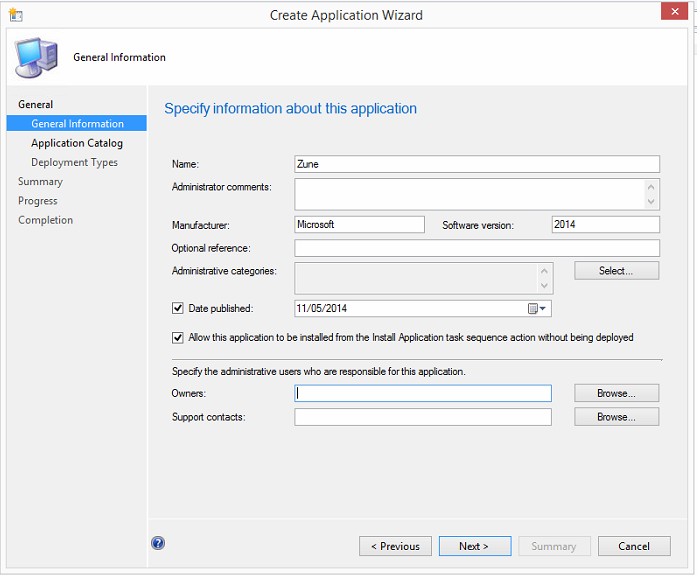Screen dimensions: 697x576
Task: Click Browse button next to Owners
Action: 616,393
